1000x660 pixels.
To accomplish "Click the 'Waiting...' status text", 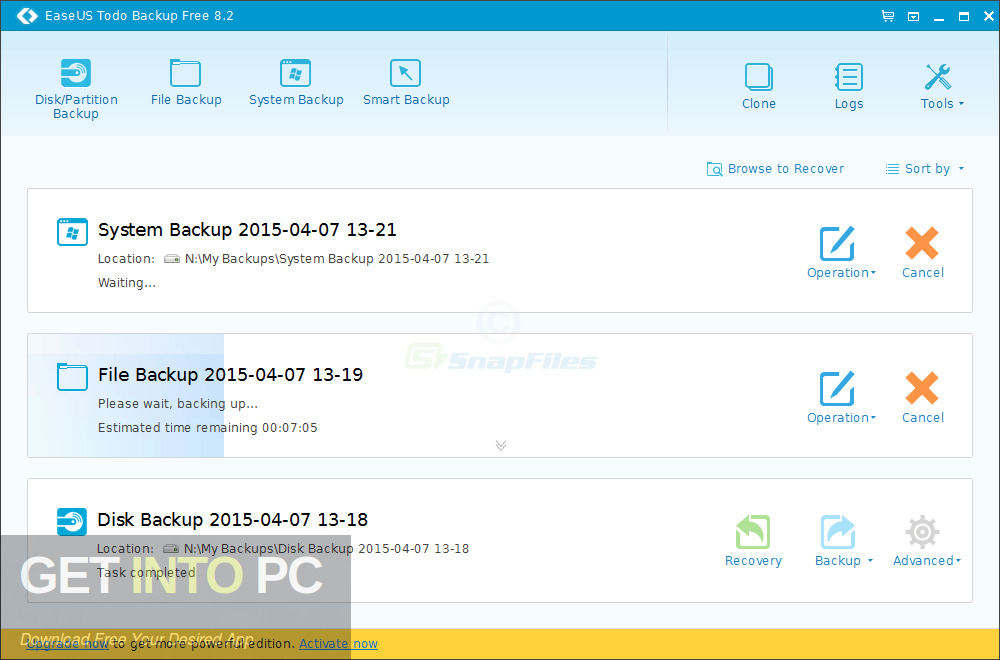I will (126, 283).
